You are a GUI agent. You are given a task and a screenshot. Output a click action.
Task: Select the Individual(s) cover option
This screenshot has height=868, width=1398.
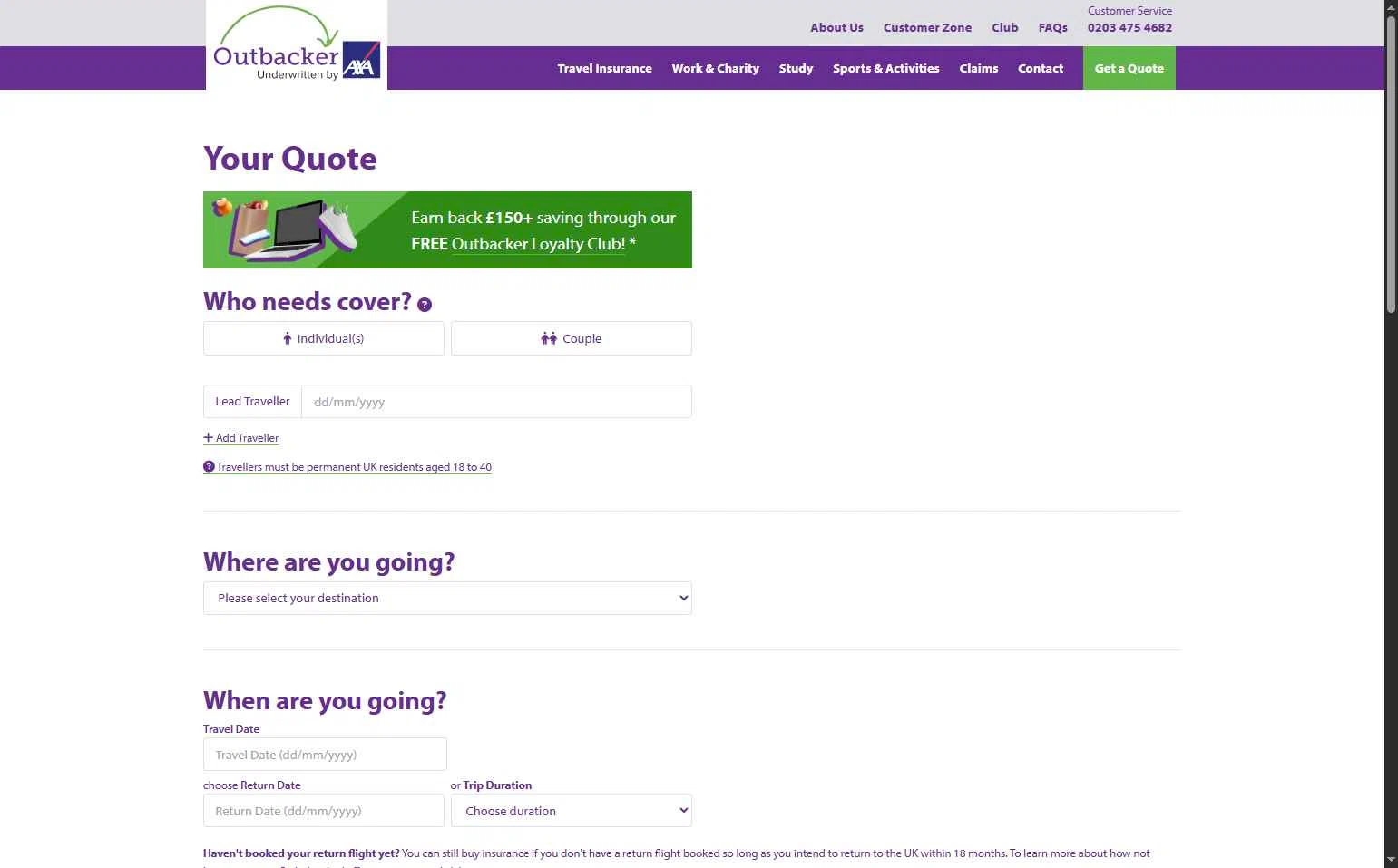(x=324, y=338)
